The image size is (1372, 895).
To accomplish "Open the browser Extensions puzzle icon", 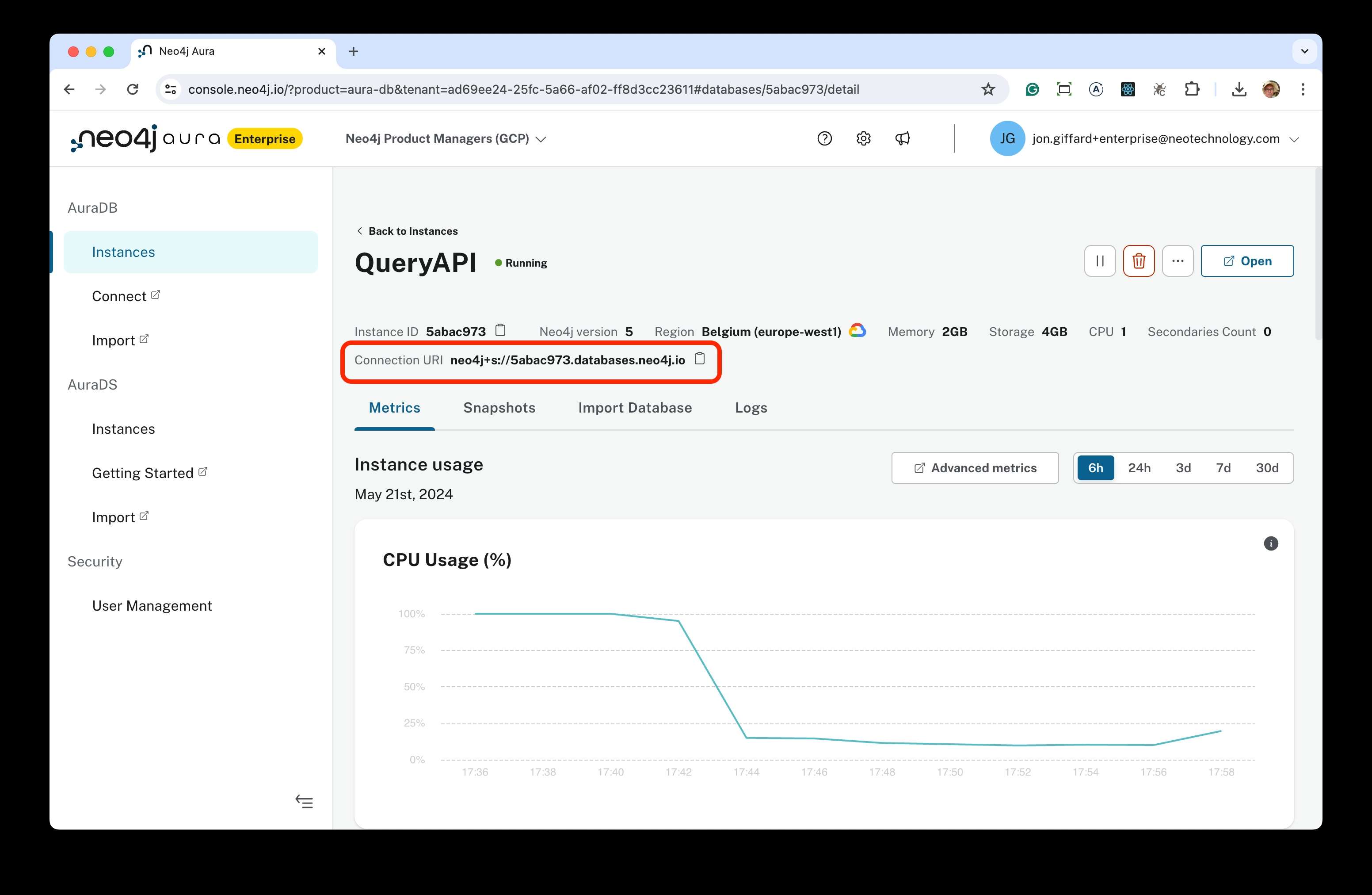I will [x=1192, y=89].
